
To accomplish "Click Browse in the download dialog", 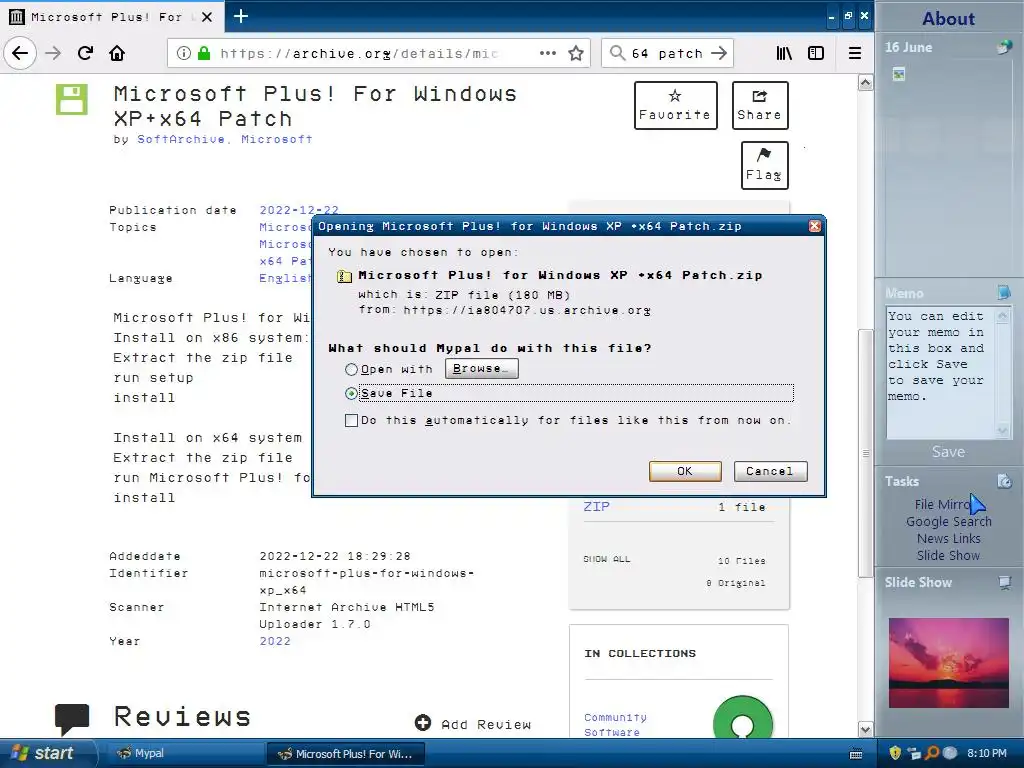I will coord(481,368).
